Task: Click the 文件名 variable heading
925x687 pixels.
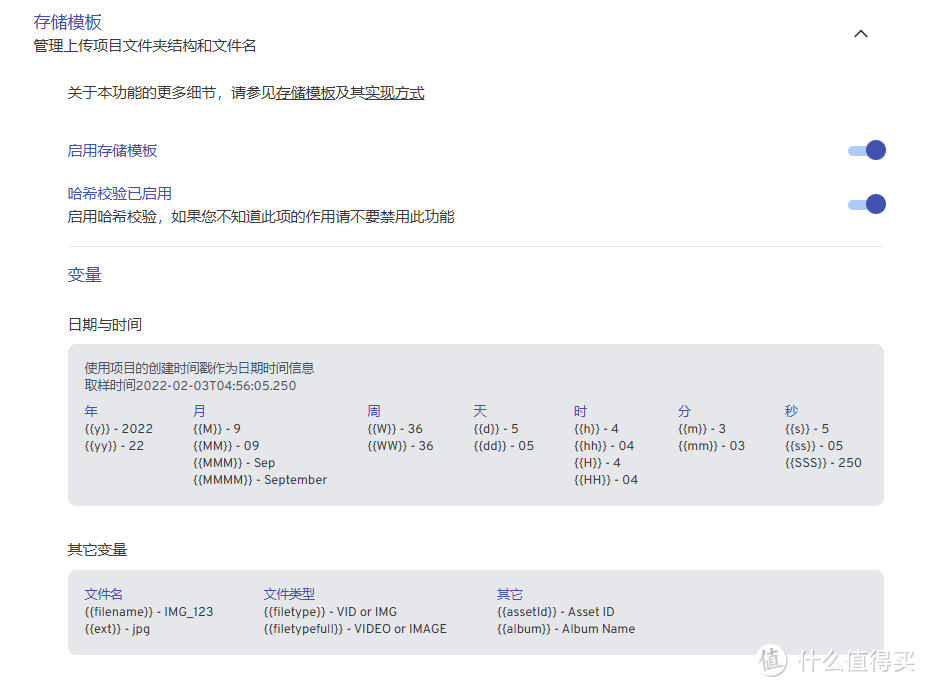Action: pos(104,594)
